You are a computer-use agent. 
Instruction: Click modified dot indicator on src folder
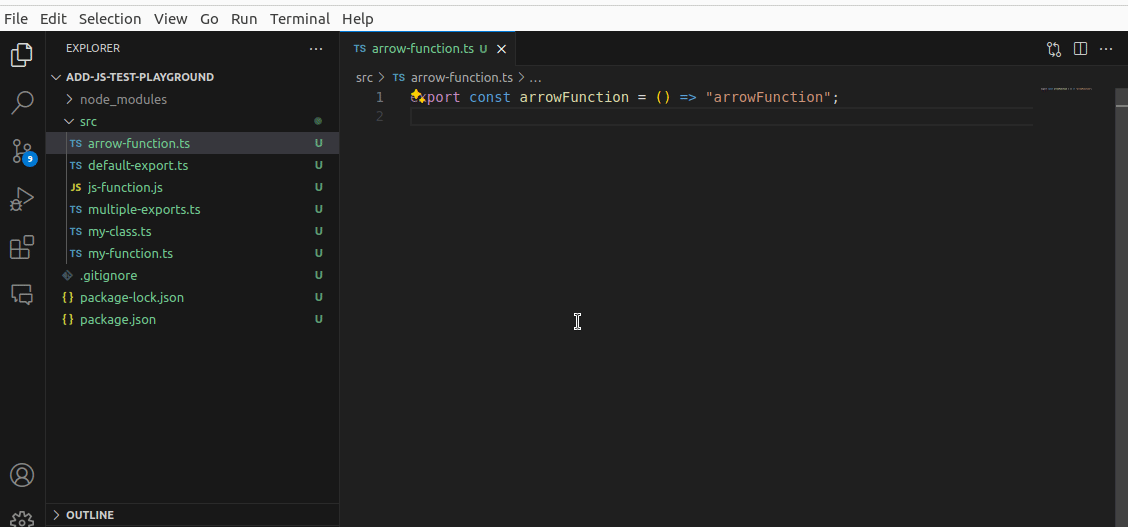[318, 122]
